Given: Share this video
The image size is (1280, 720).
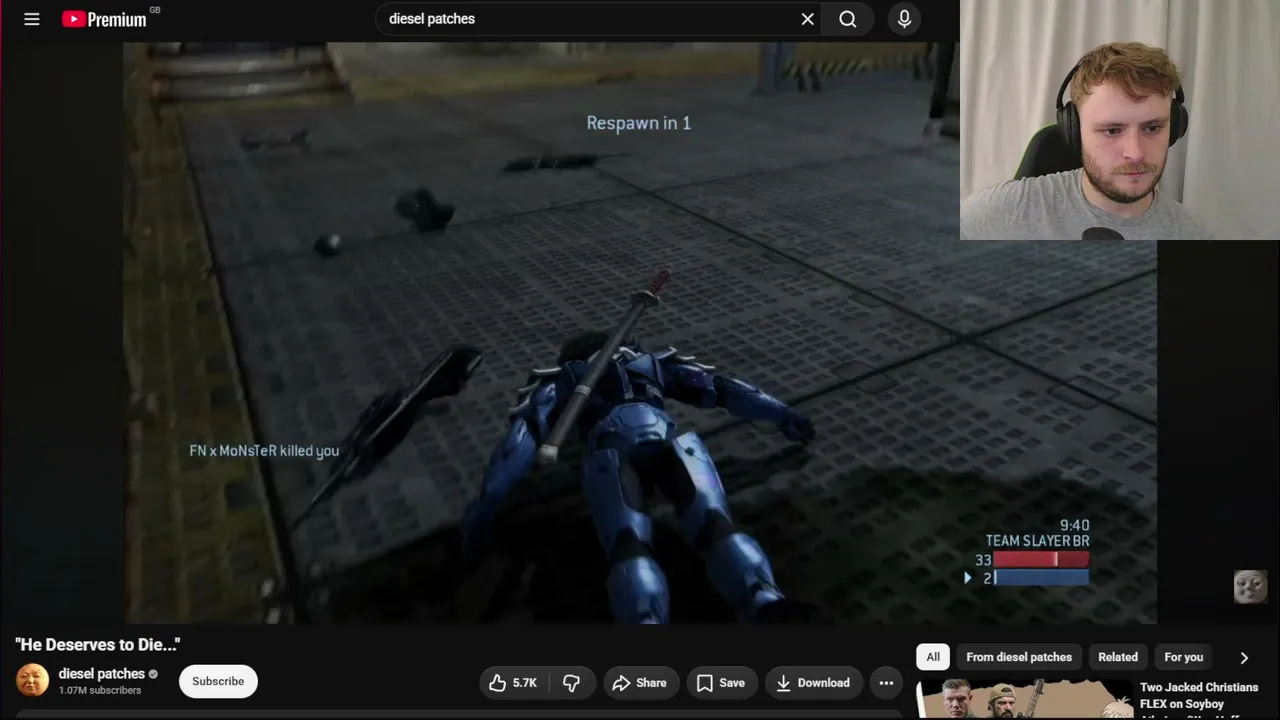Looking at the screenshot, I should 639,683.
